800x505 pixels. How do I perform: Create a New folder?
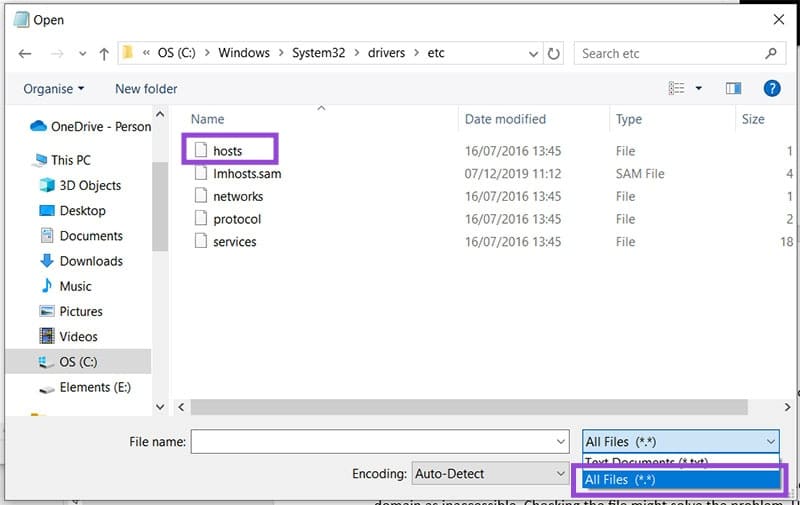click(x=146, y=89)
